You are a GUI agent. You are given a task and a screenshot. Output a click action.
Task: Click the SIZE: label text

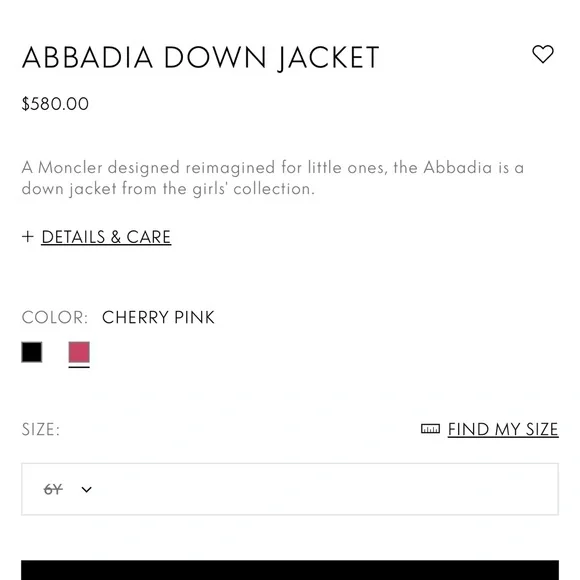click(x=41, y=429)
